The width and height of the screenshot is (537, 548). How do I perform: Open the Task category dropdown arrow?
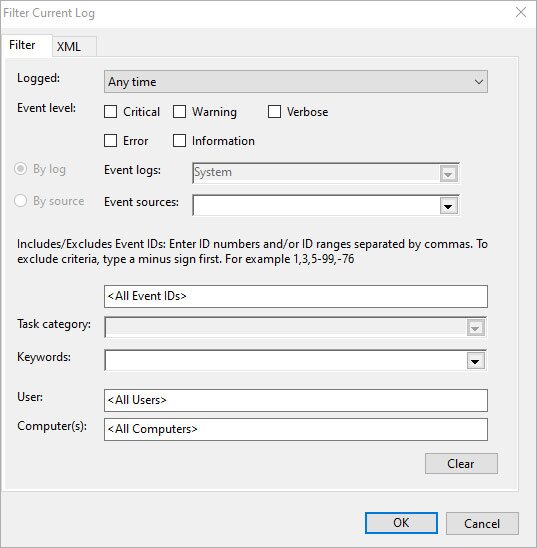(476, 328)
